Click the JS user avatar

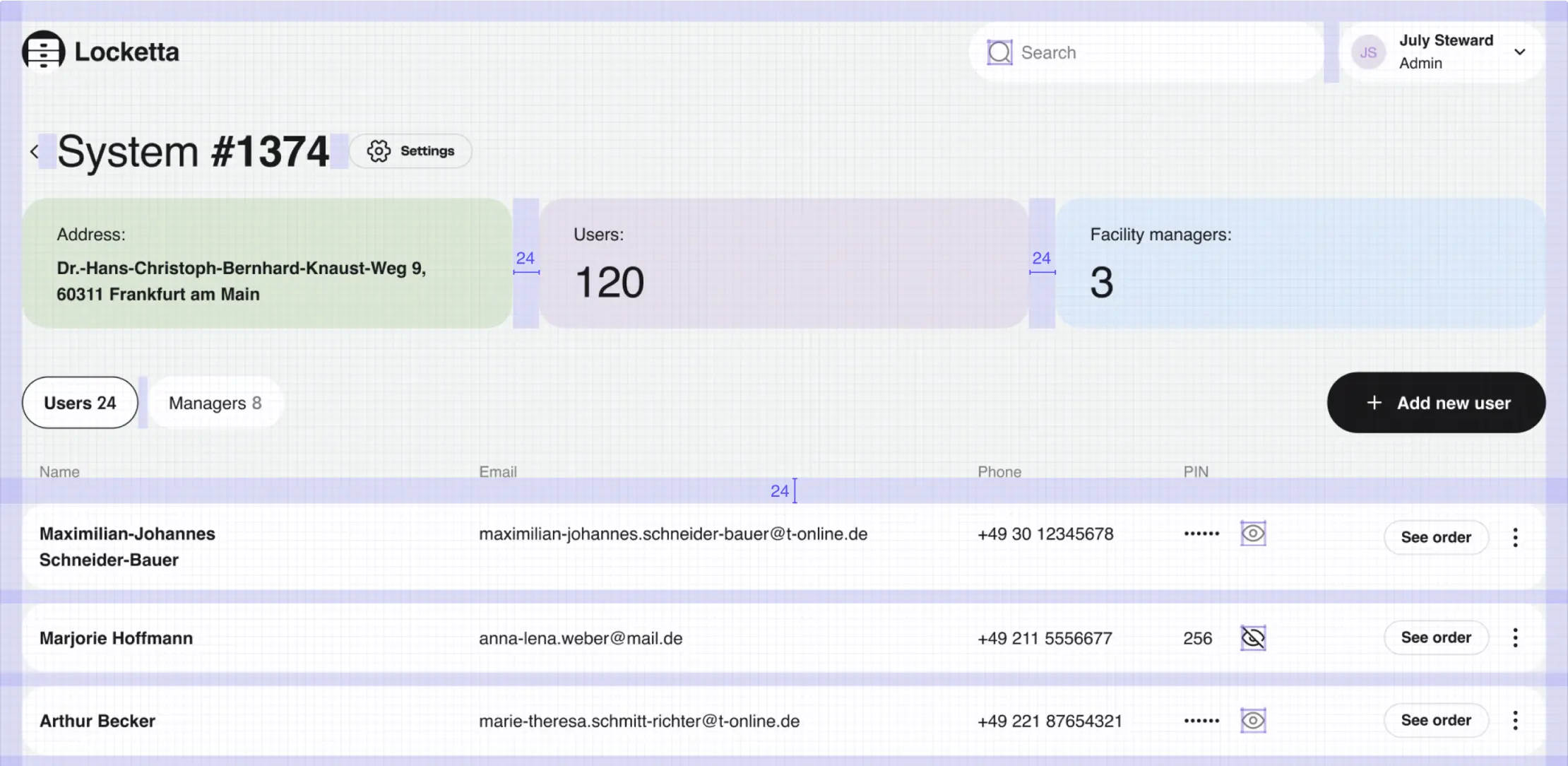point(1368,52)
